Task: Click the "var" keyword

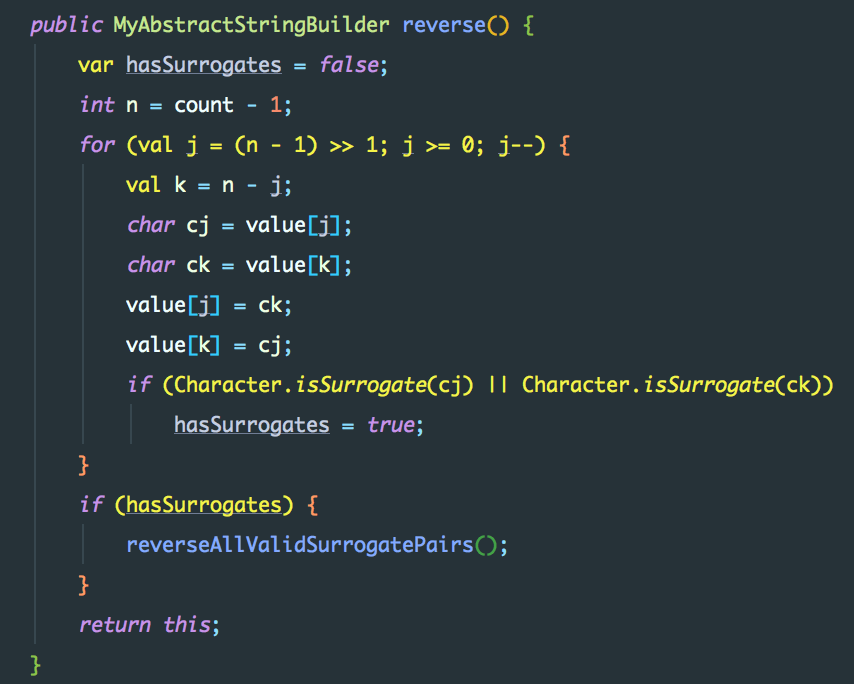Action: pos(96,65)
